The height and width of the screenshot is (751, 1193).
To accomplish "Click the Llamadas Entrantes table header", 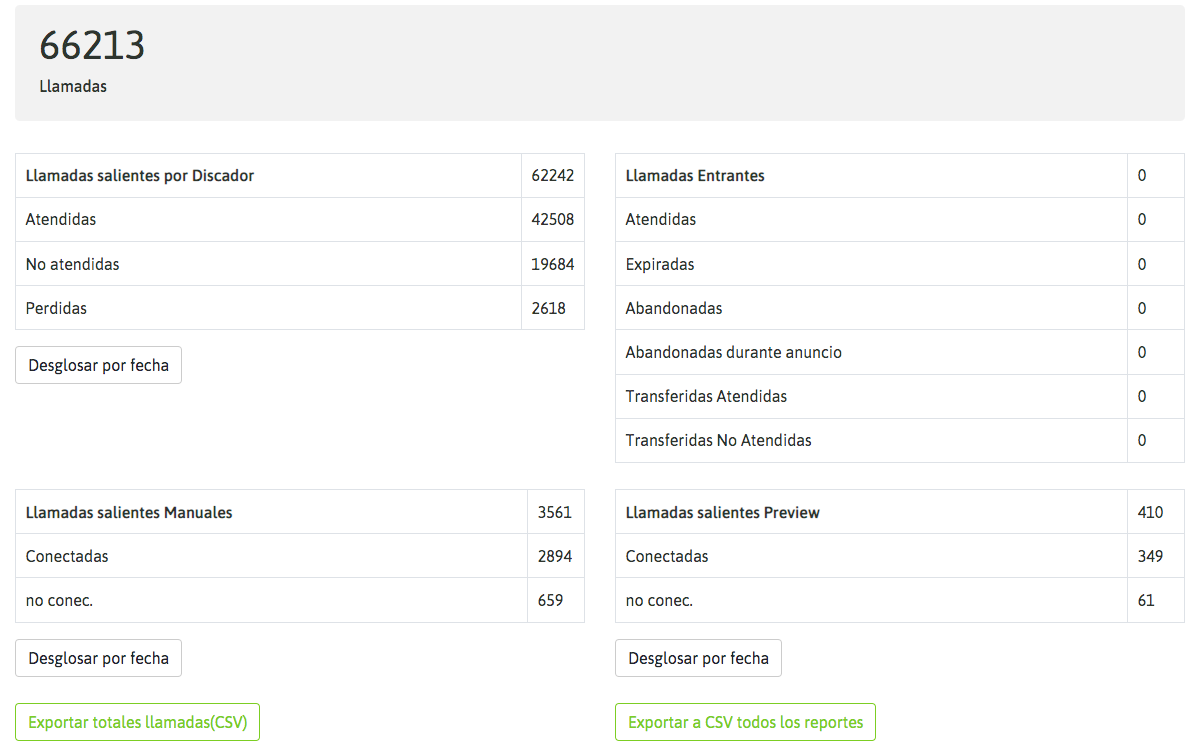I will [695, 176].
